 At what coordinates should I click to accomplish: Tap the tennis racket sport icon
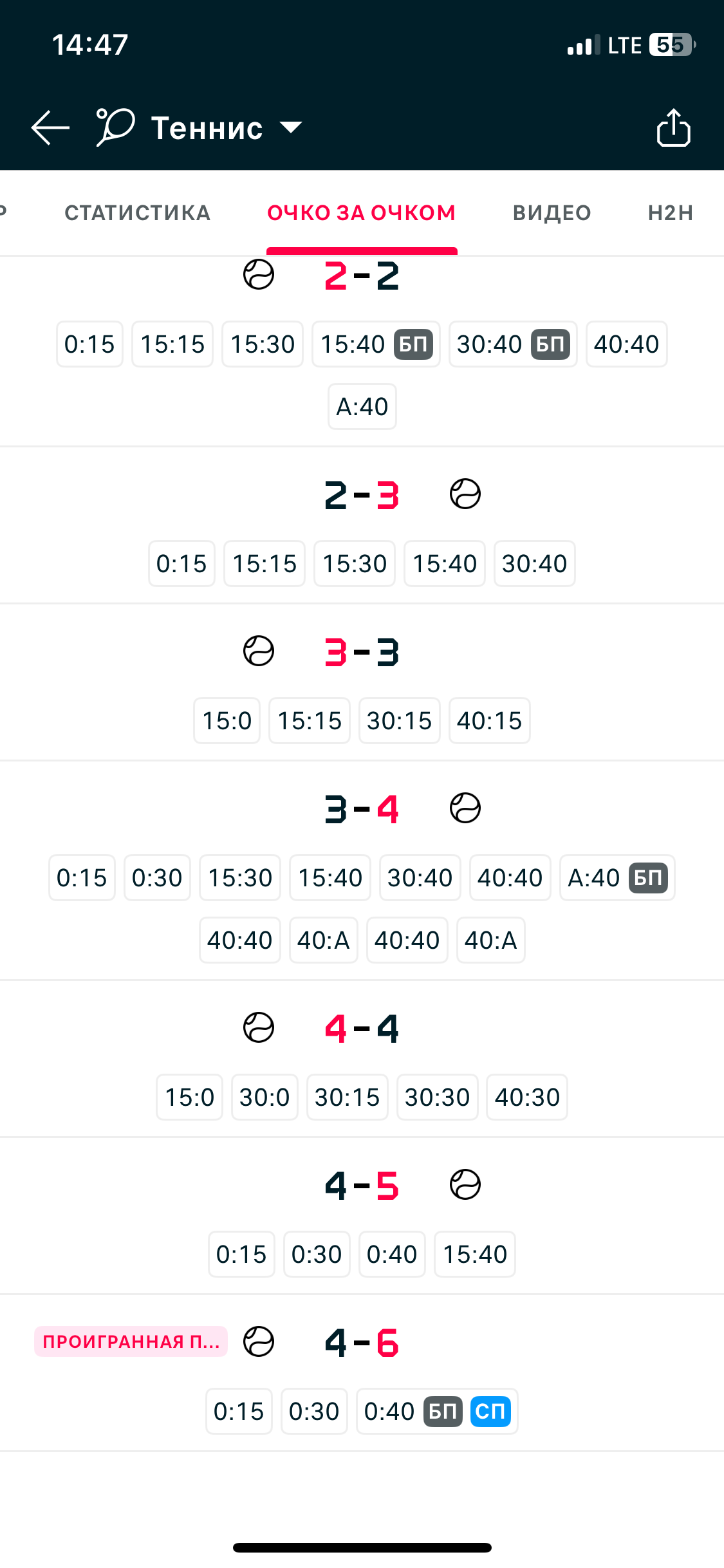tap(115, 127)
